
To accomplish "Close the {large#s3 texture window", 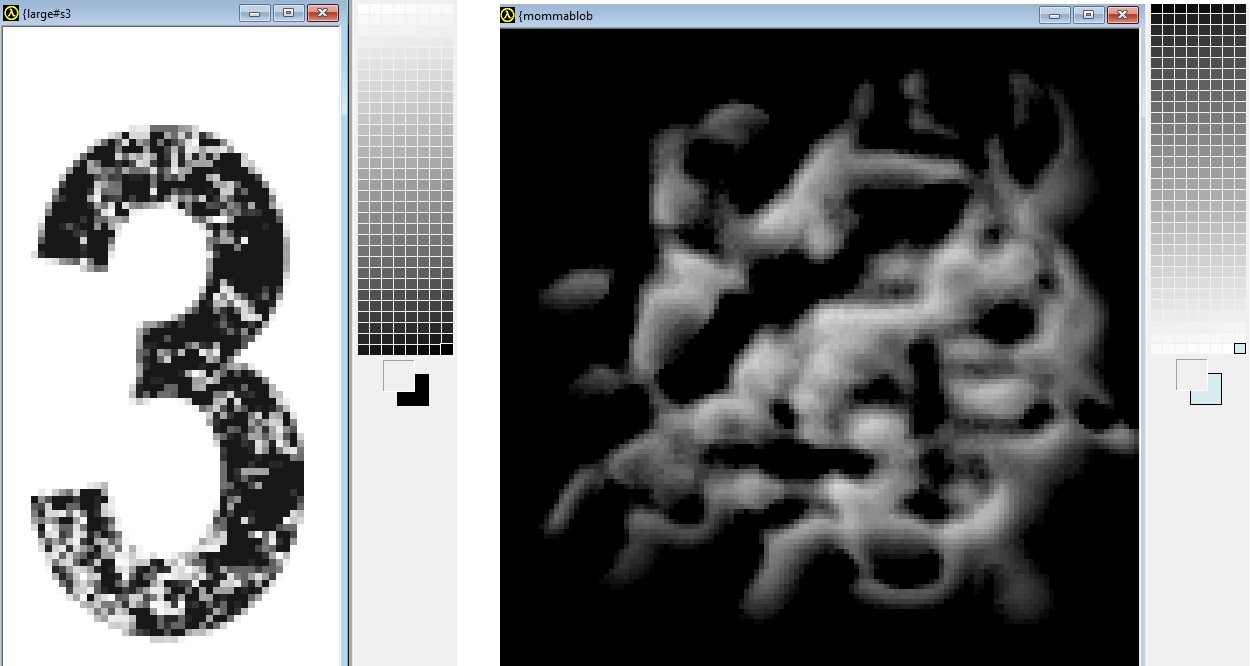I will 322,13.
